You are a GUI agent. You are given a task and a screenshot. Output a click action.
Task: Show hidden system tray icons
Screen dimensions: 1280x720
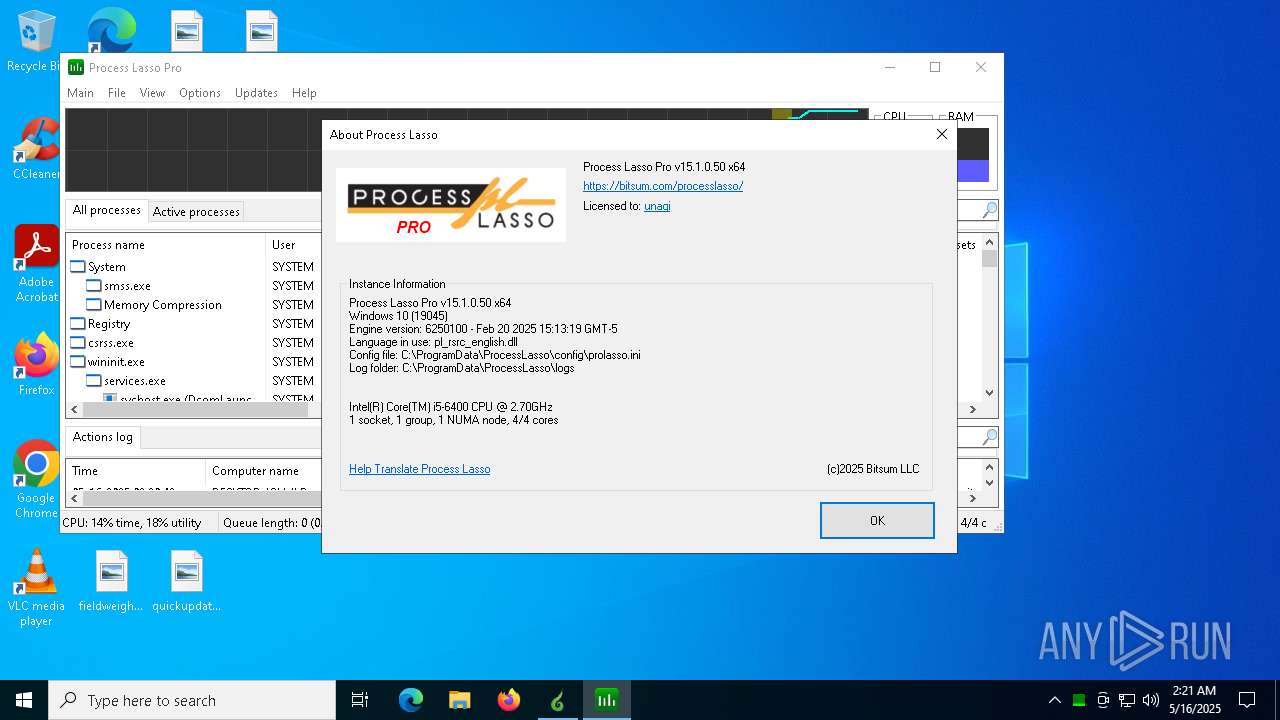tap(1054, 700)
